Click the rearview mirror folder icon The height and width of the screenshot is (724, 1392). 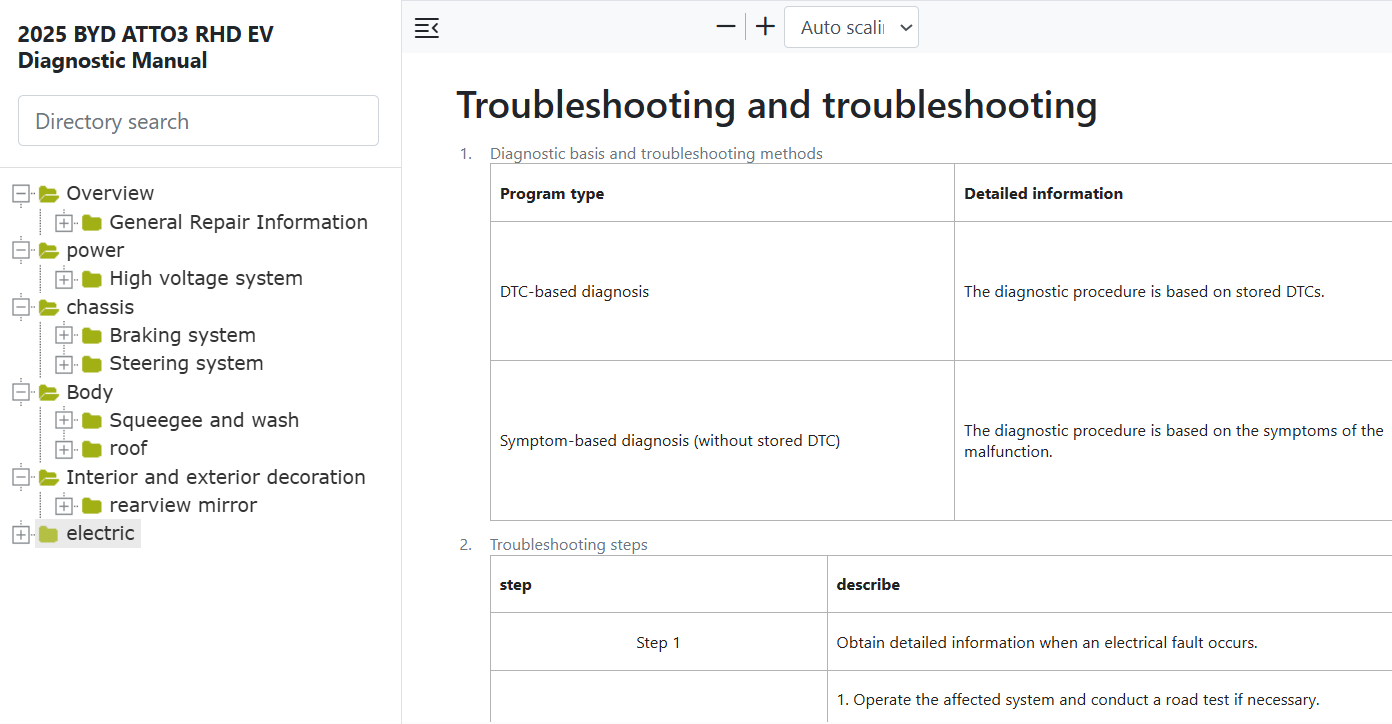(x=92, y=505)
